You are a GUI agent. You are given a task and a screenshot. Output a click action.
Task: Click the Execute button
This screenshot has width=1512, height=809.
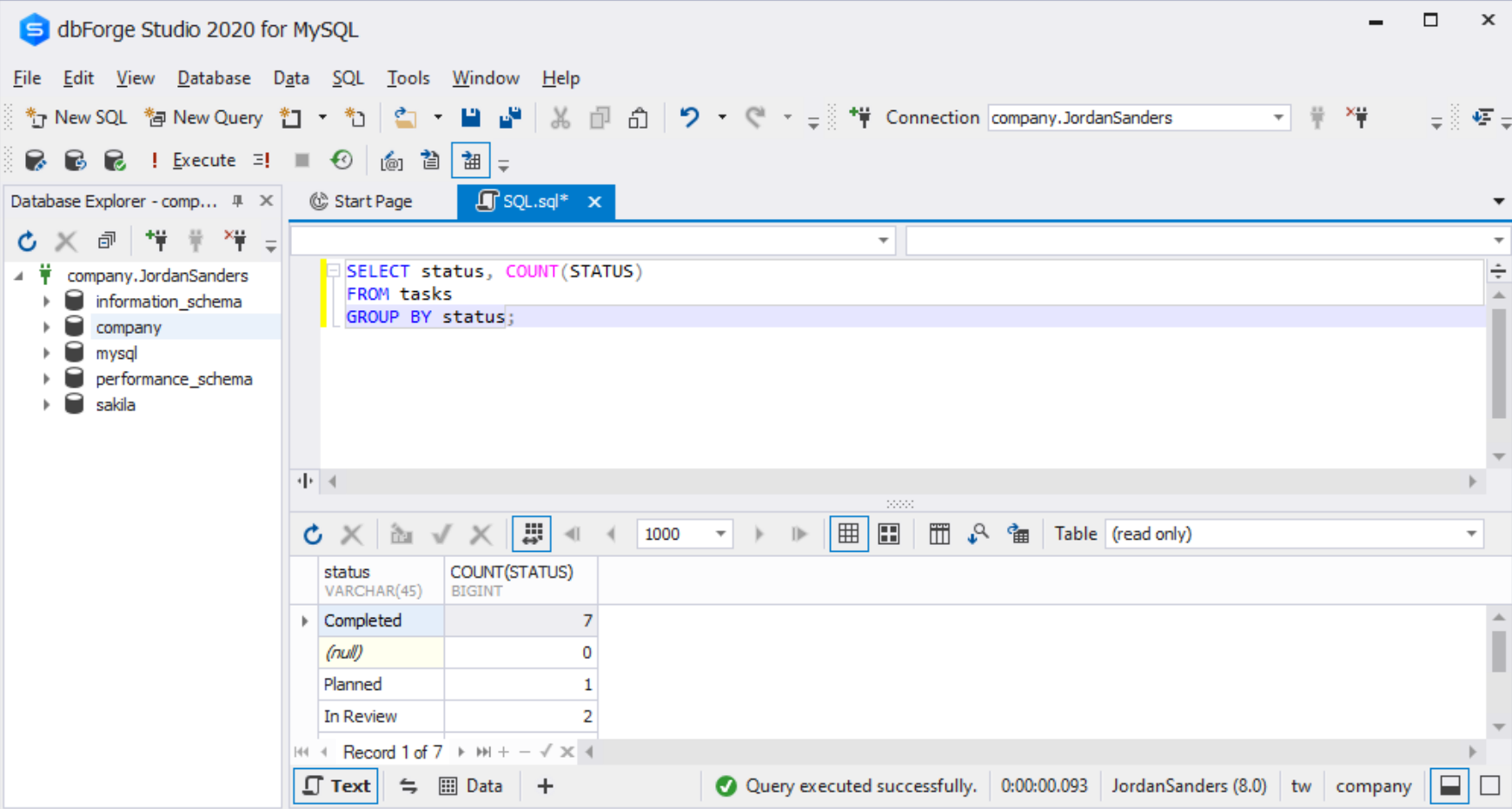[x=193, y=161]
